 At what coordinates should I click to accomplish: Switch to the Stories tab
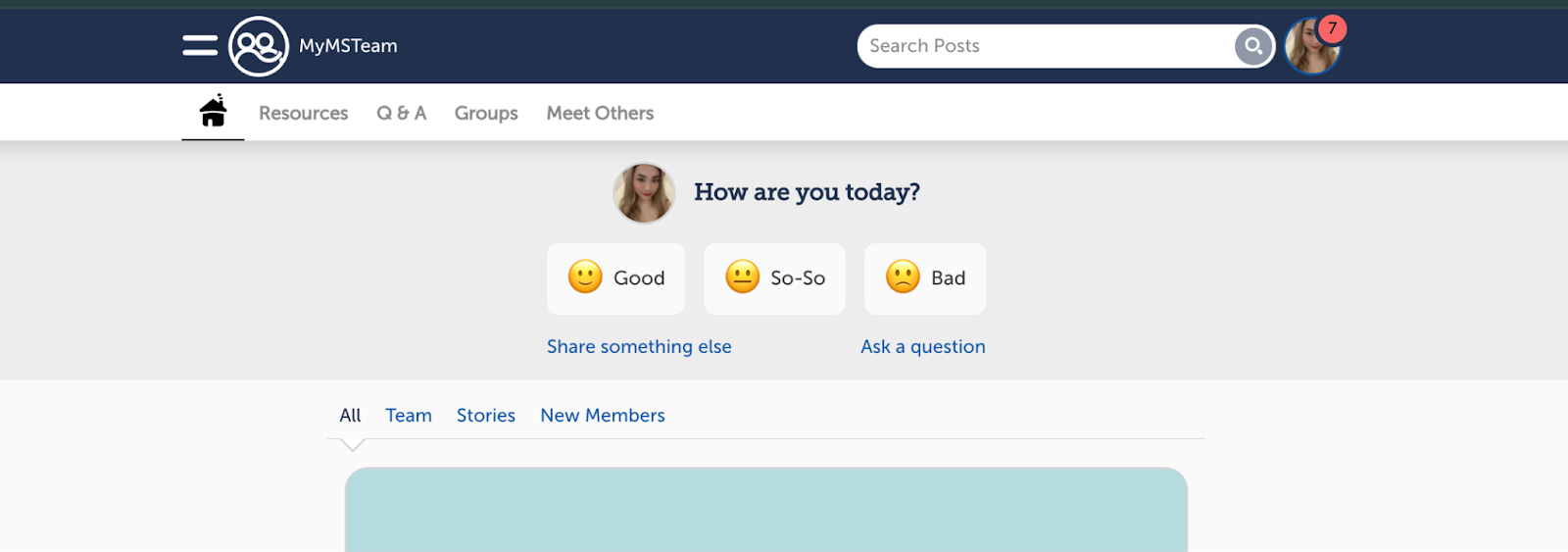click(486, 415)
